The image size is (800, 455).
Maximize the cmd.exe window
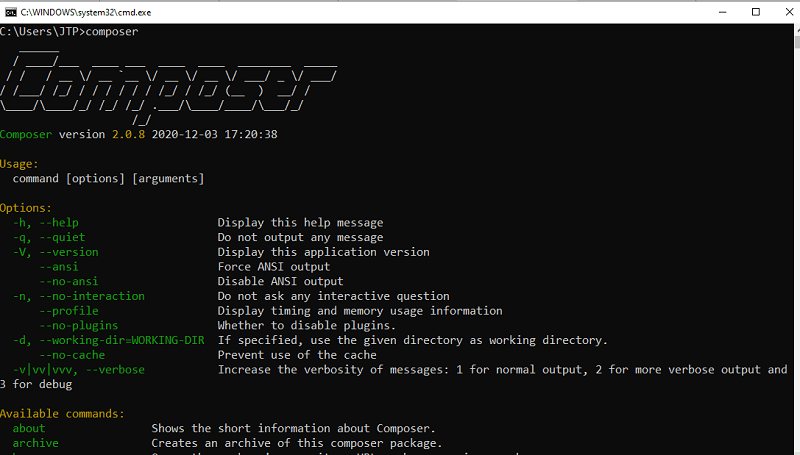(x=756, y=12)
